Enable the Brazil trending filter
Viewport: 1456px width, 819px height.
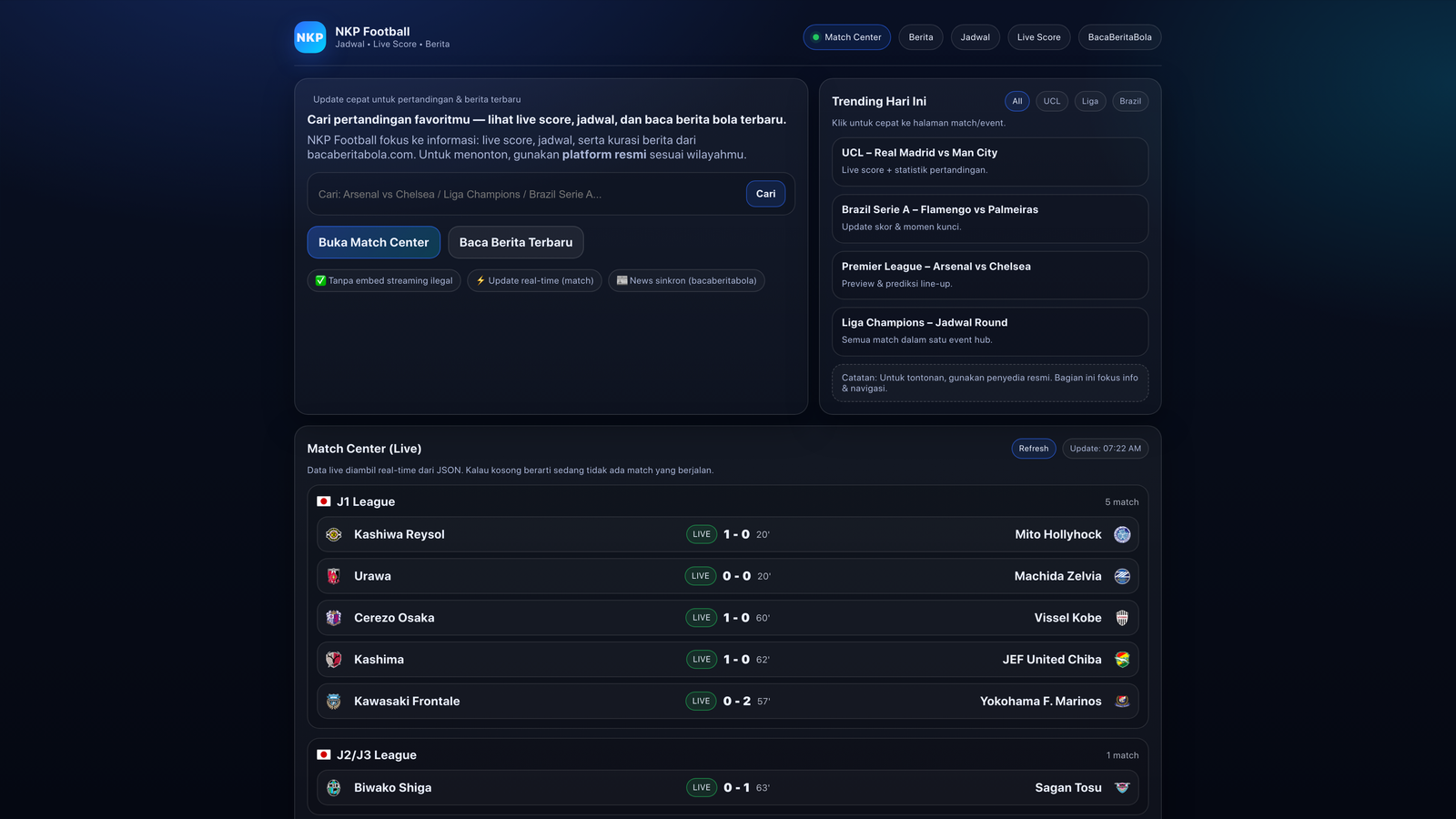click(x=1129, y=101)
